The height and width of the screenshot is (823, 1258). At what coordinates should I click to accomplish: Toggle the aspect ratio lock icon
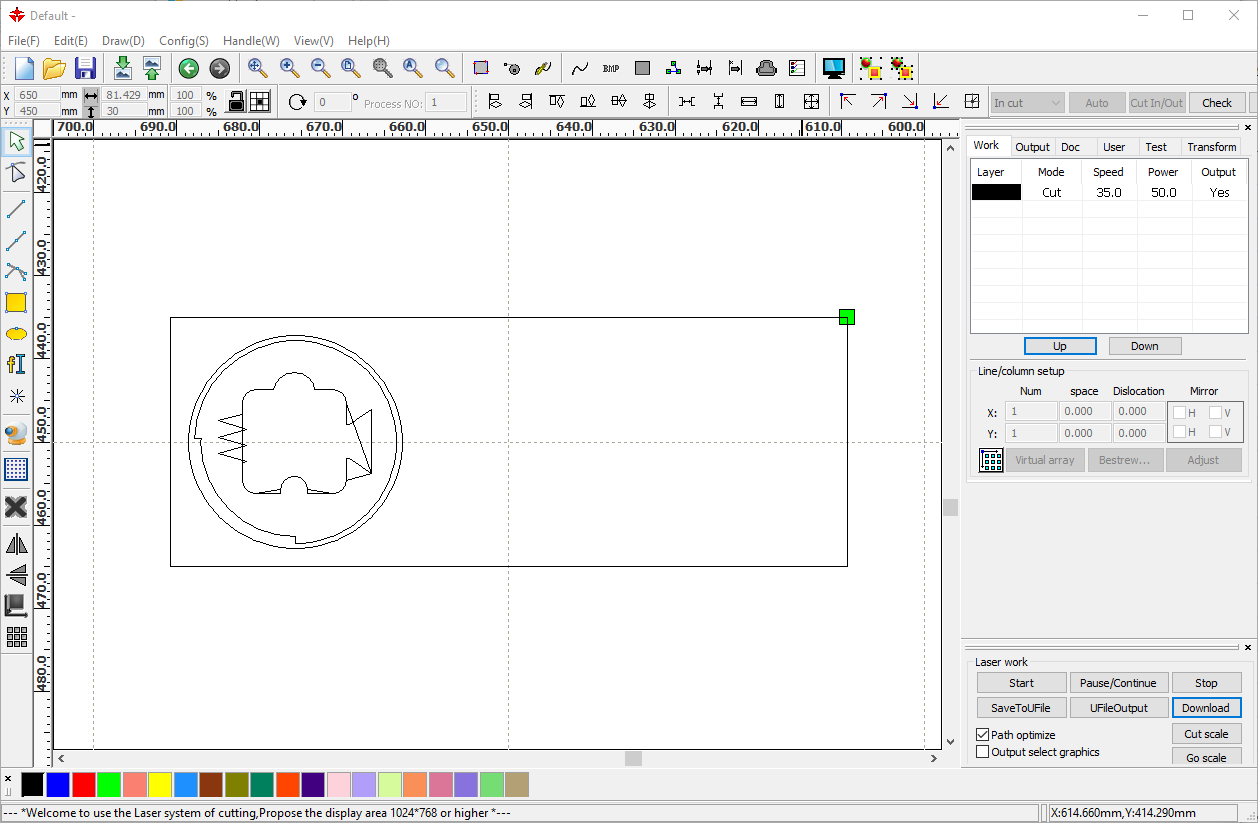point(237,102)
